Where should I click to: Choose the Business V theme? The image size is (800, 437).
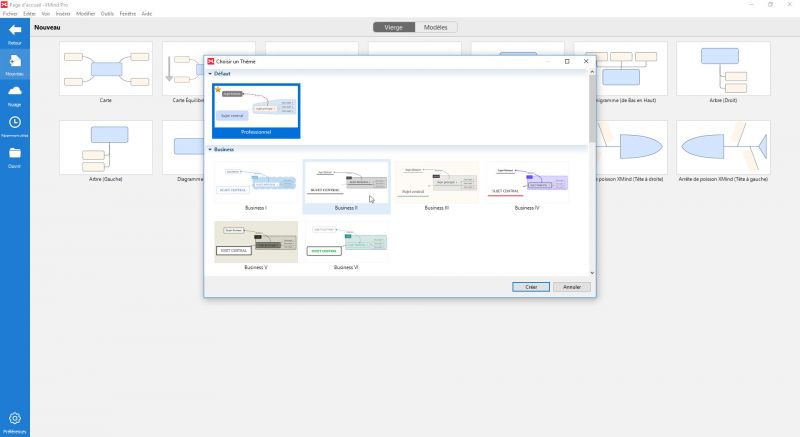click(x=256, y=246)
